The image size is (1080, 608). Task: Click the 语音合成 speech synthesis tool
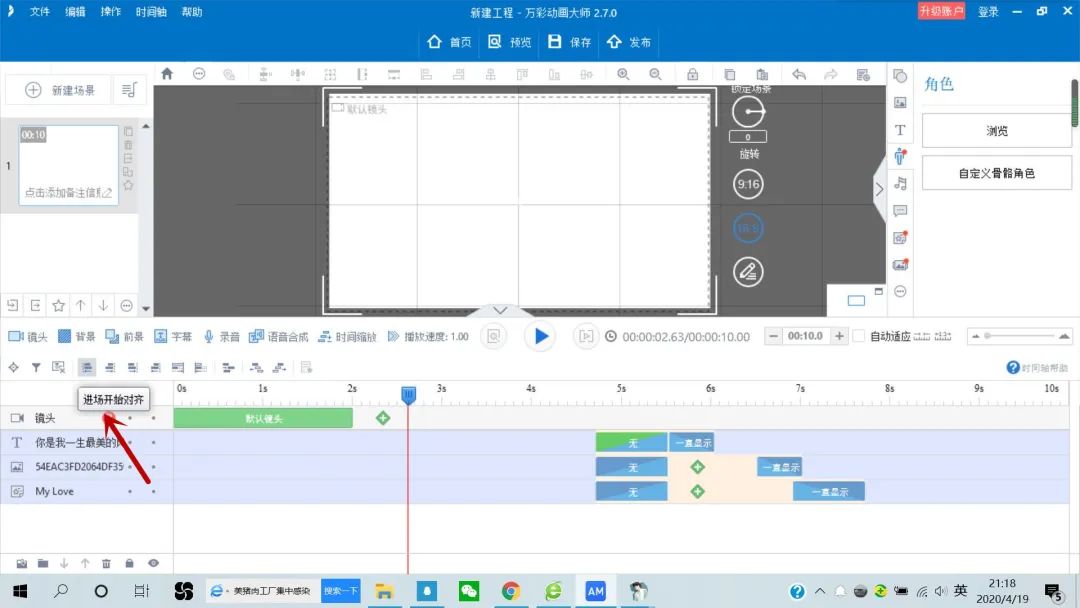pos(278,336)
